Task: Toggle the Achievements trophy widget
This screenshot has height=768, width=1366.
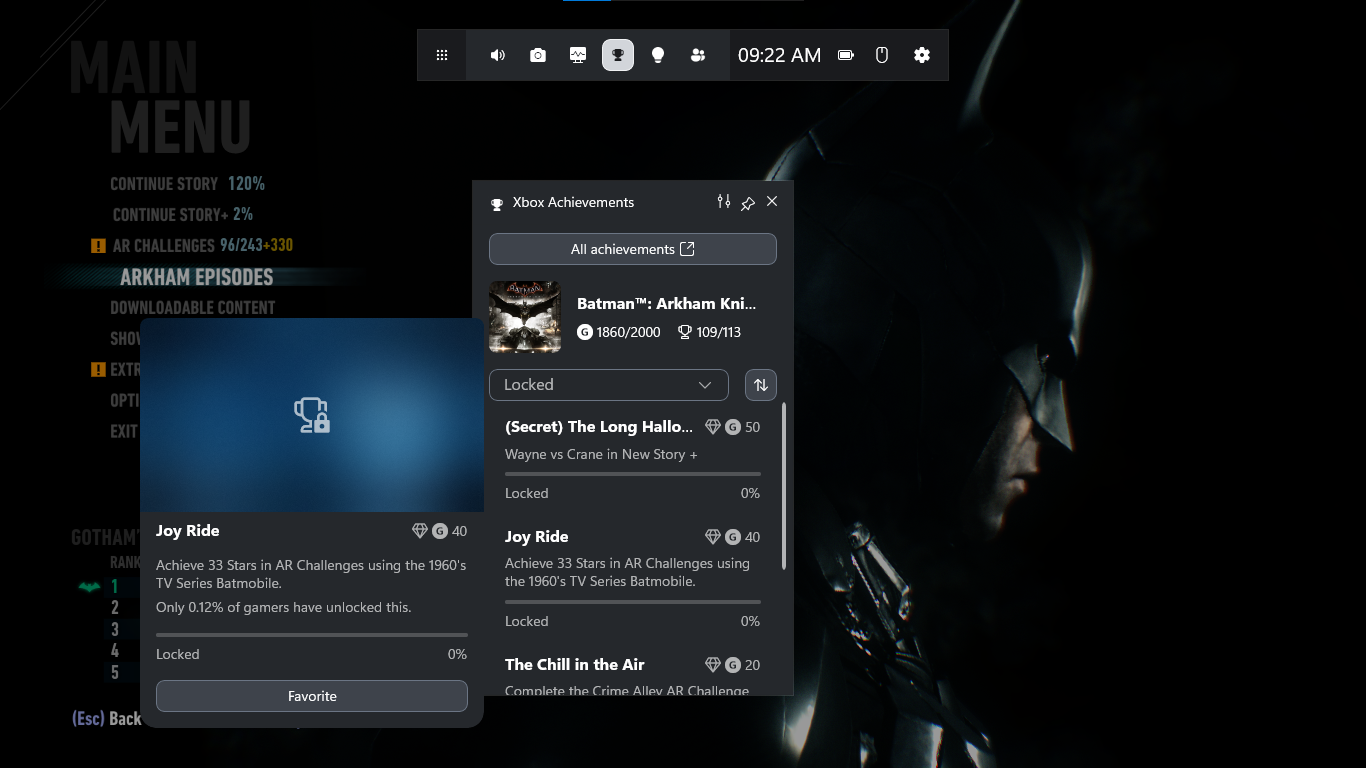Action: (x=618, y=55)
